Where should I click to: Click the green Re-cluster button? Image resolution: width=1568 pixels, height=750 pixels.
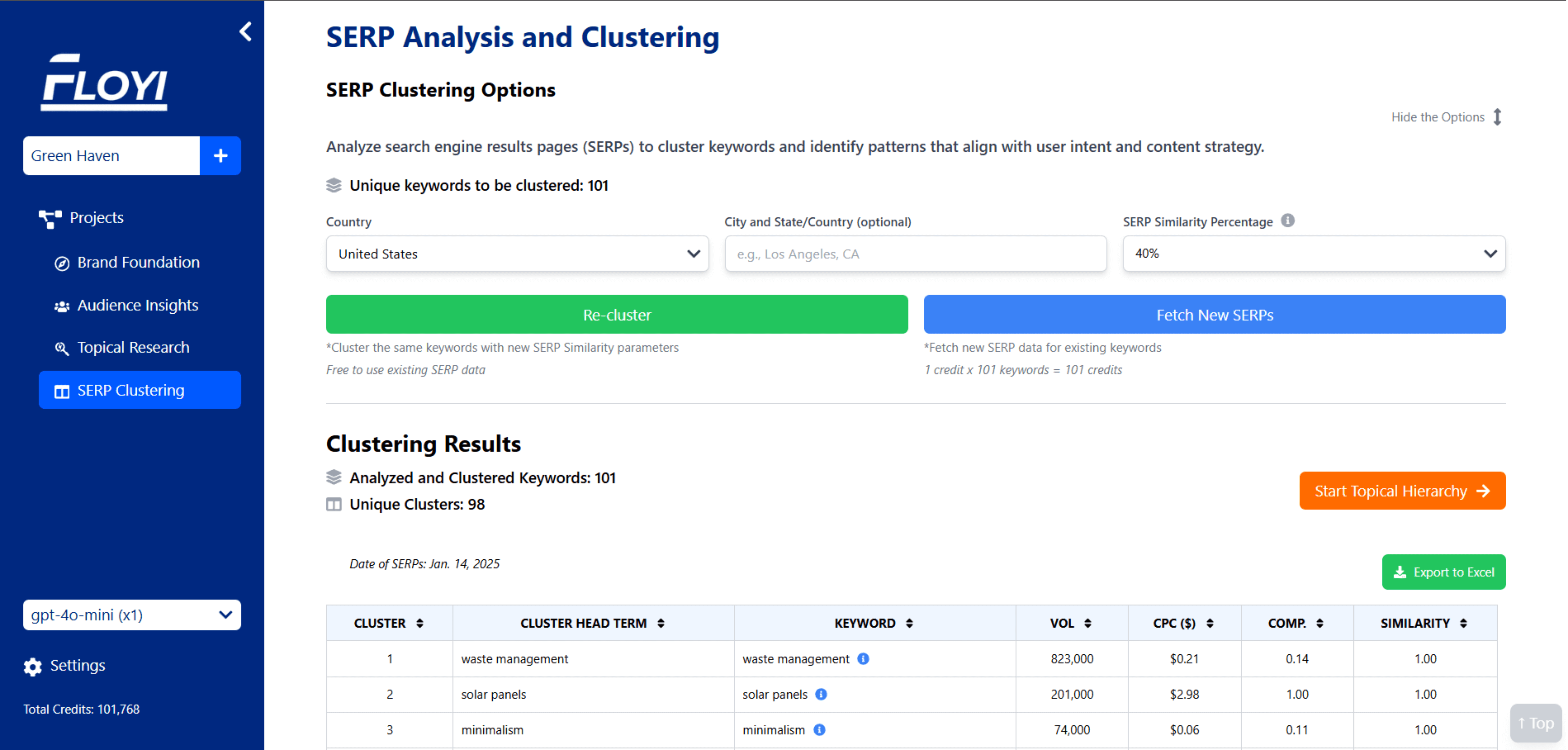pyautogui.click(x=617, y=315)
